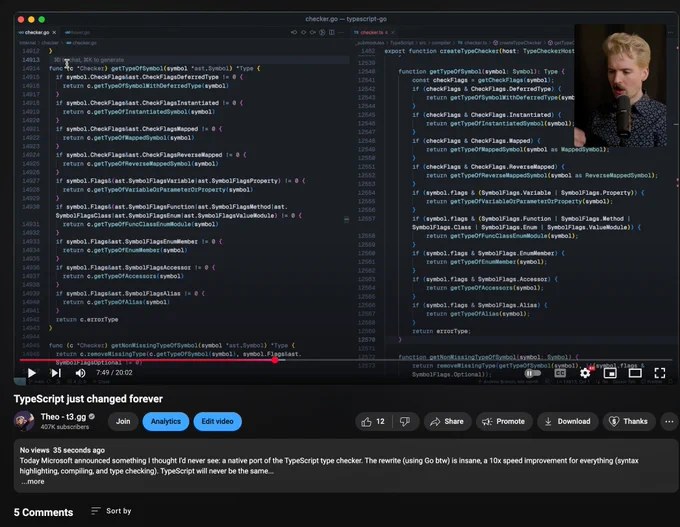Image resolution: width=680 pixels, height=527 pixels.
Task: Like the video
Action: 373,422
